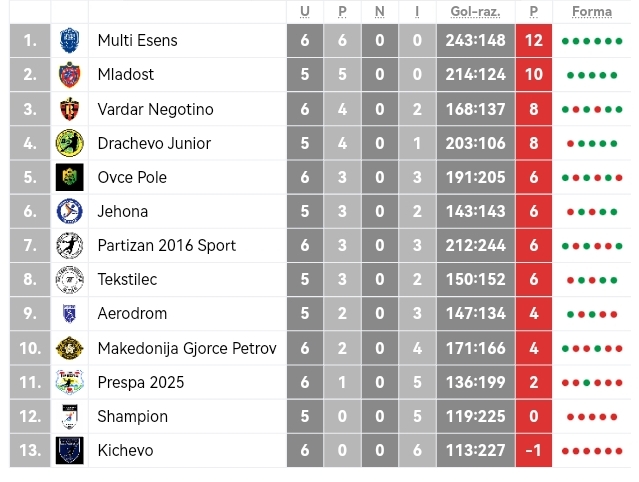Click the form dots for Mladost
Screen dimensions: 639x482
(591, 75)
